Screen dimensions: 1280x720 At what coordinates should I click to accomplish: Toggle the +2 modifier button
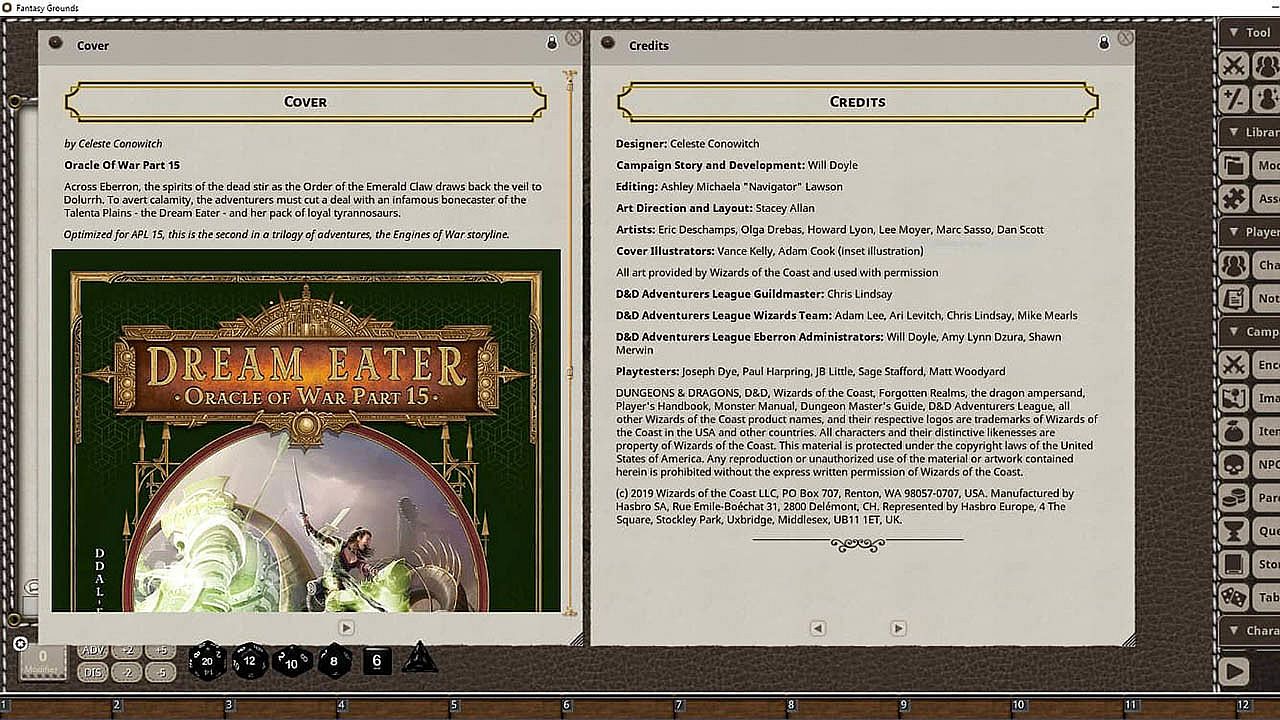pyautogui.click(x=127, y=651)
